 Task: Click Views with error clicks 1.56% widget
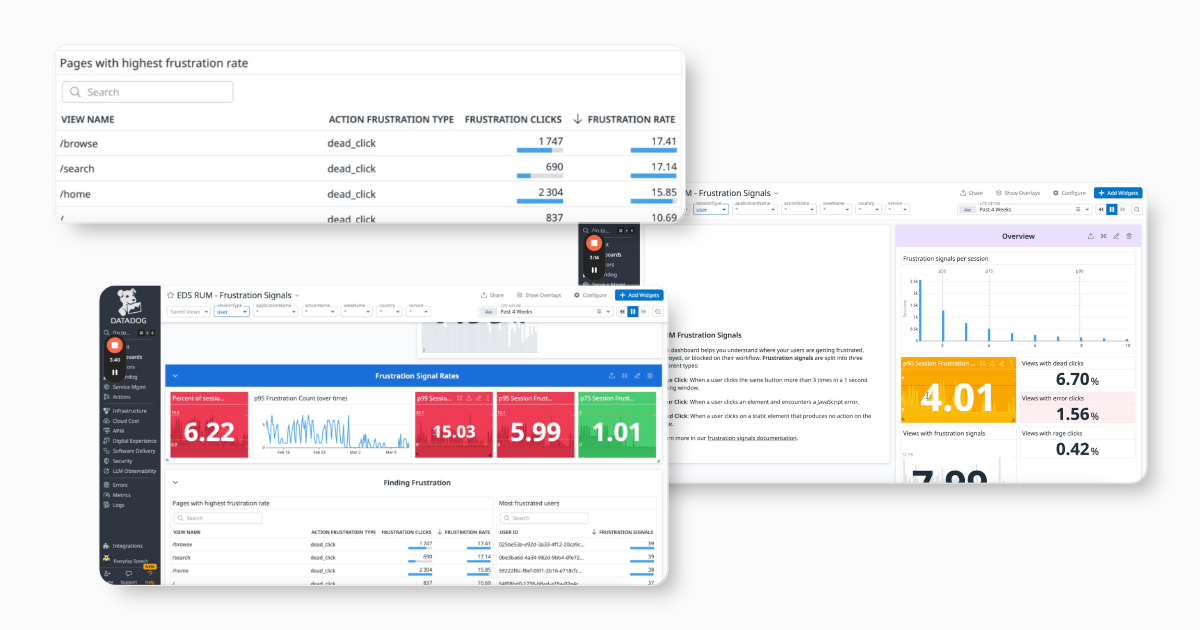[1077, 406]
